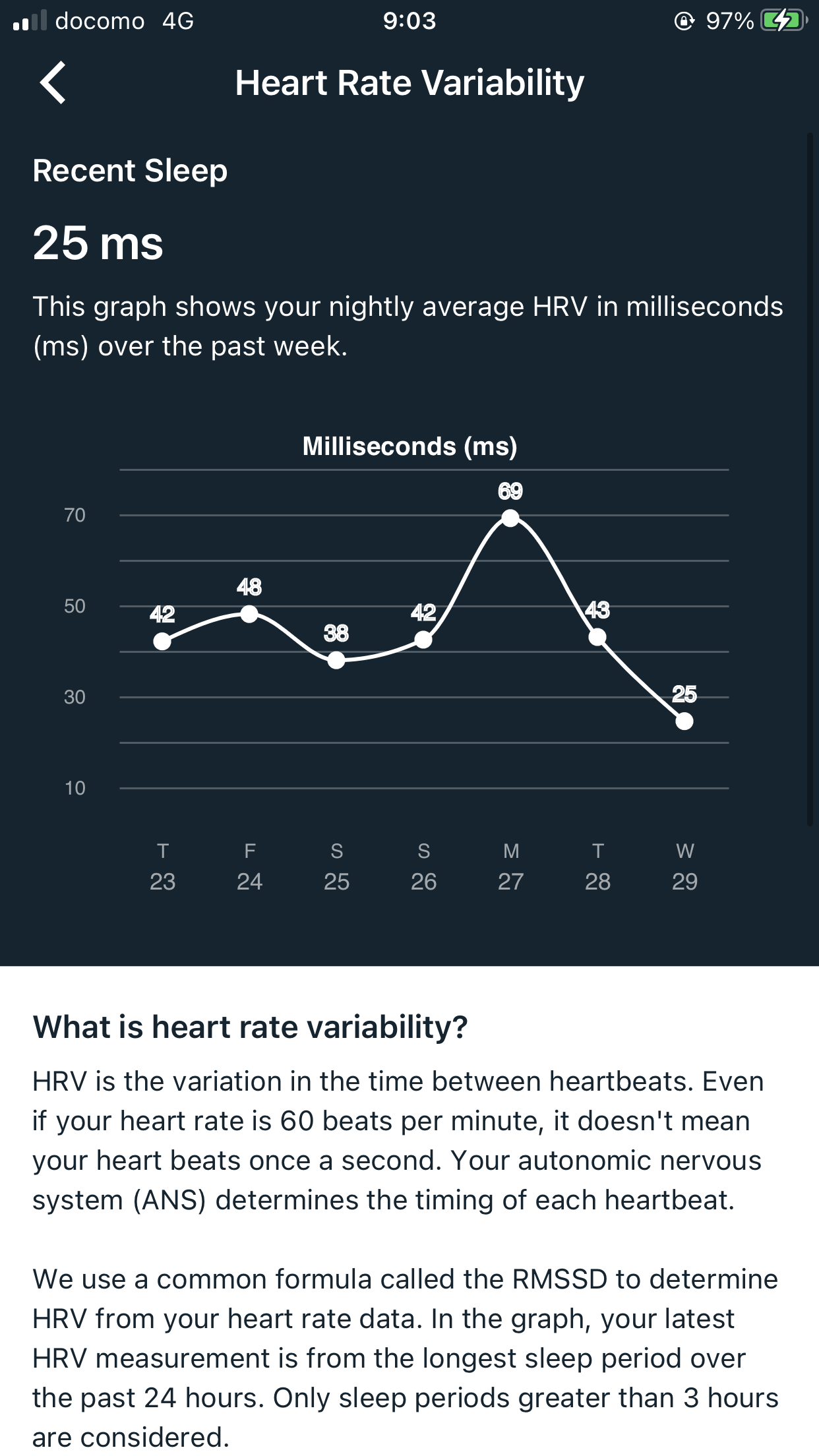
Task: Tap the battery charging icon
Action: pyautogui.click(x=783, y=21)
